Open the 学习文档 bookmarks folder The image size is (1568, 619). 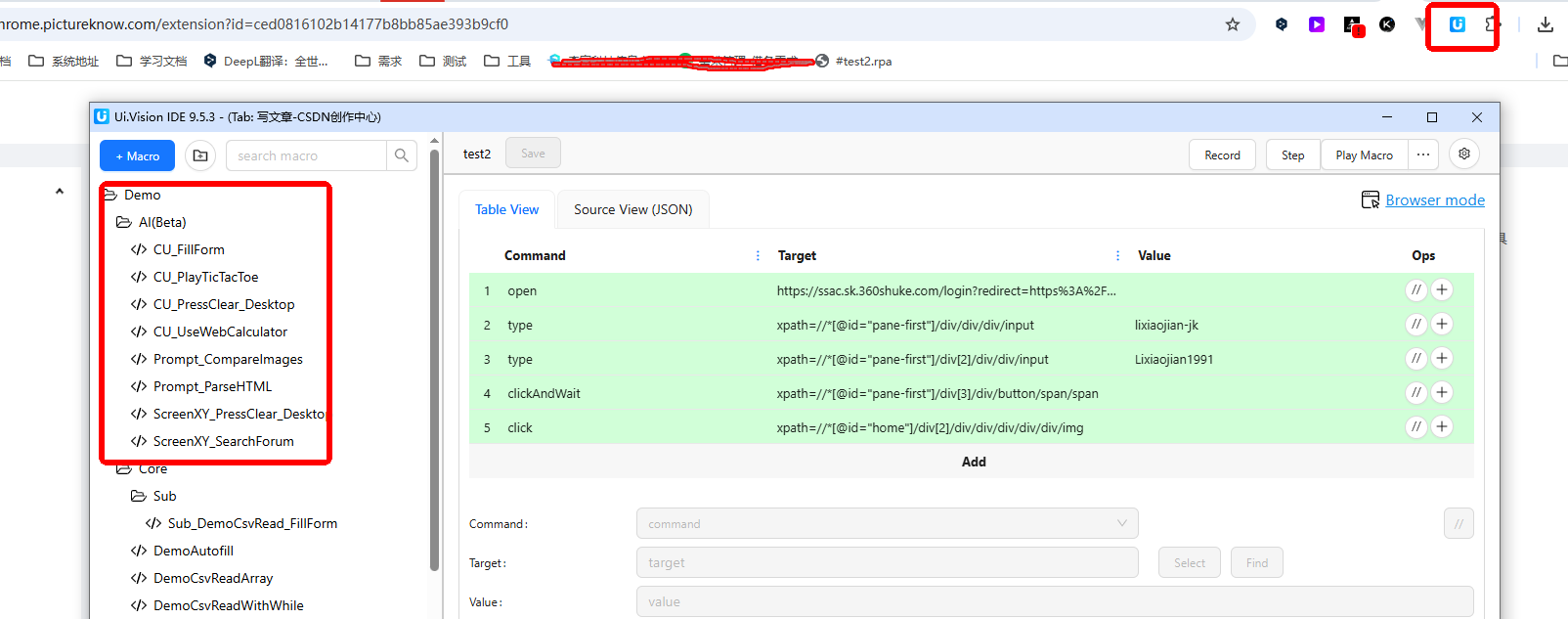click(152, 61)
